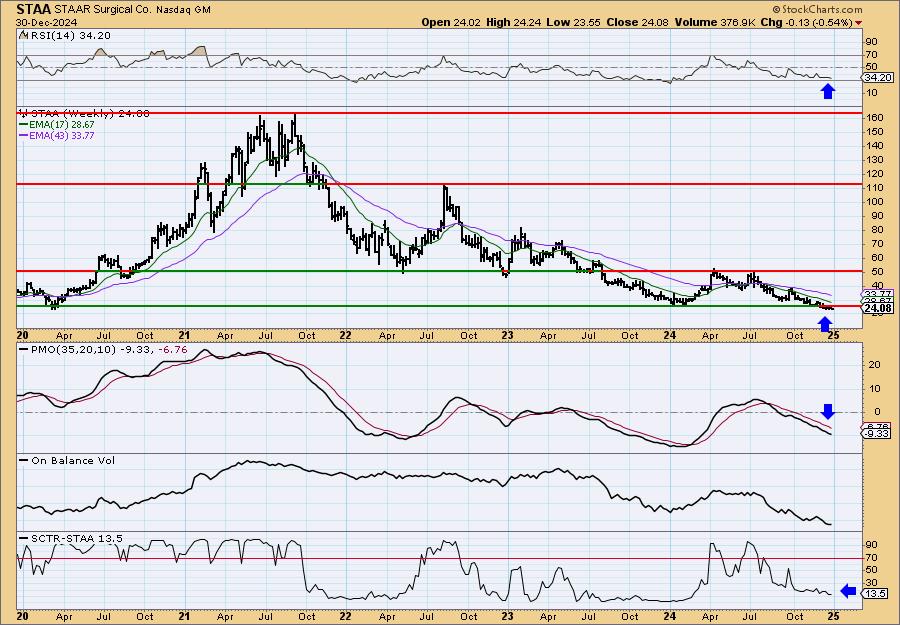Click the STAA ticker symbol in header

34,9
